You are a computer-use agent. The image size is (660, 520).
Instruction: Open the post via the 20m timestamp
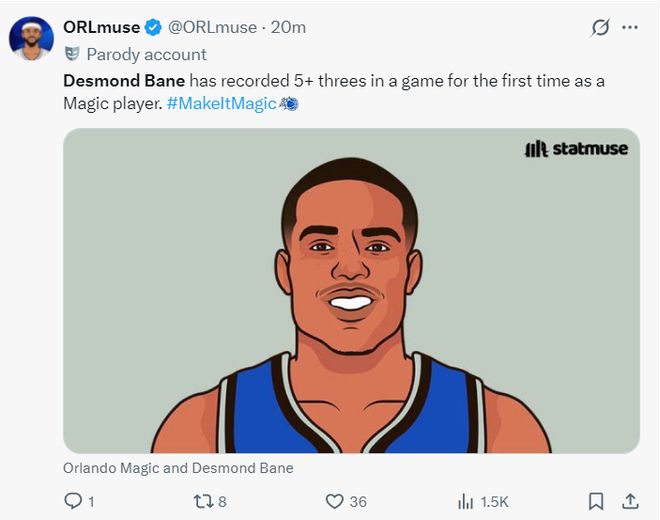288,27
